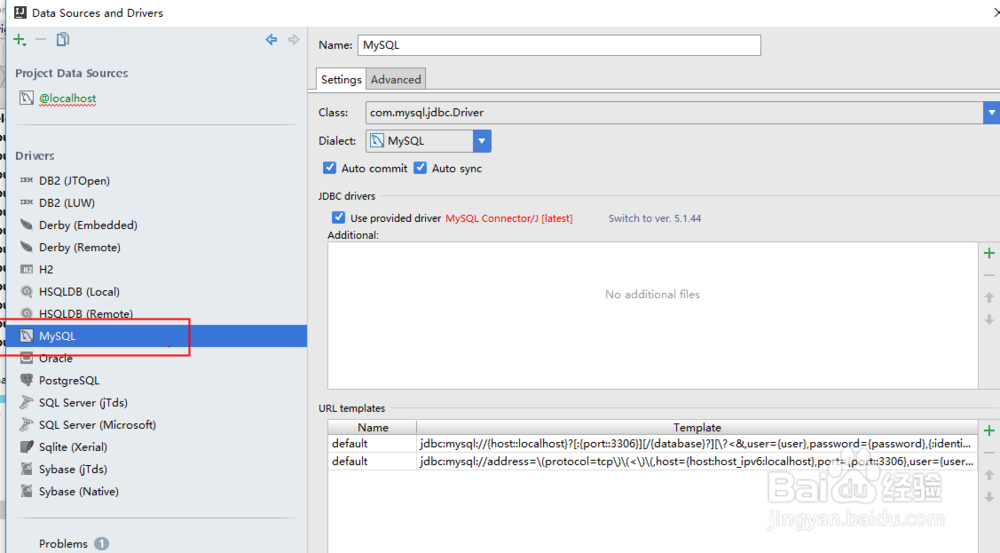This screenshot has width=1000, height=553.
Task: Select the SQL Server (jTds) driver
Action: [83, 402]
